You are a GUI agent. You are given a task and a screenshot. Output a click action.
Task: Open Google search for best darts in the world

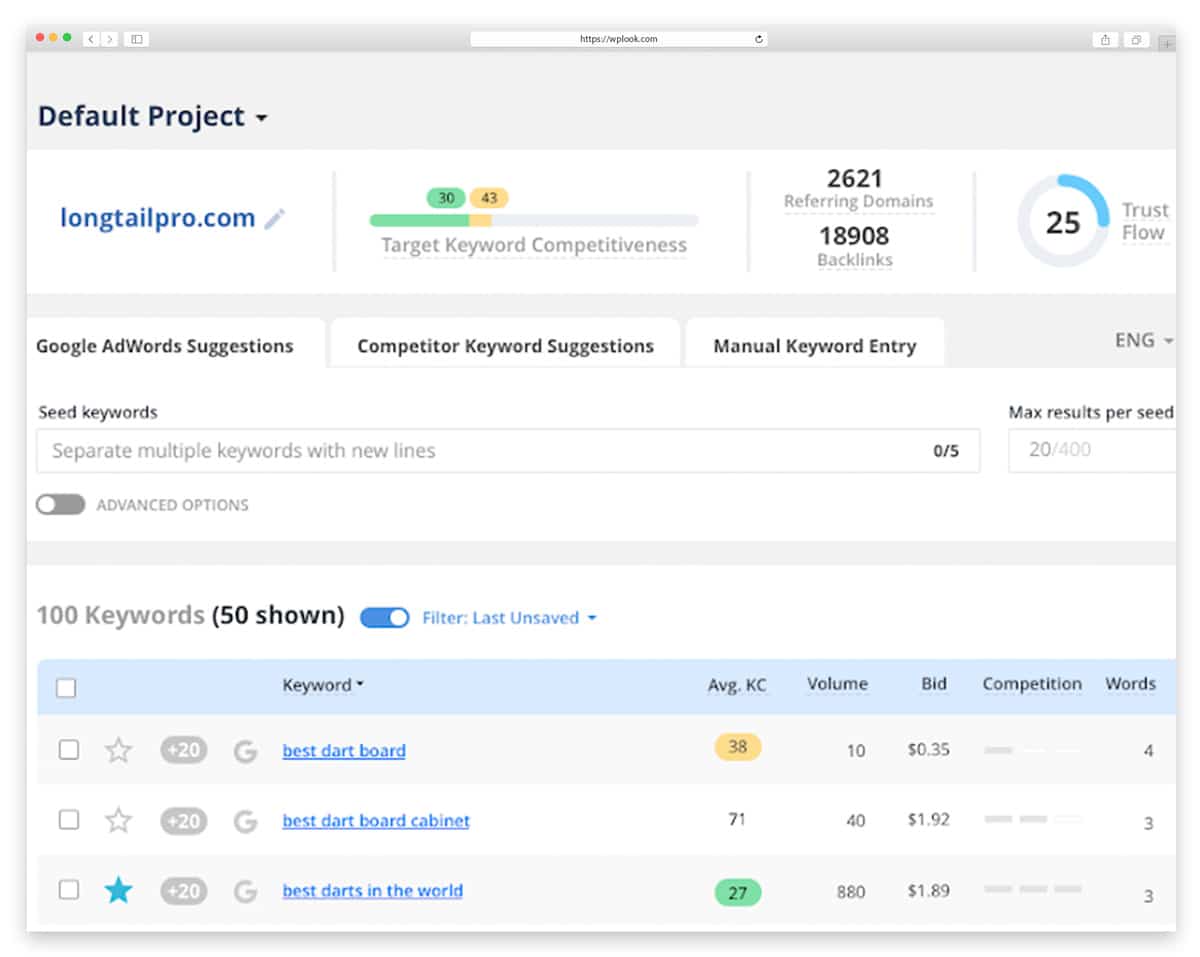coord(245,891)
